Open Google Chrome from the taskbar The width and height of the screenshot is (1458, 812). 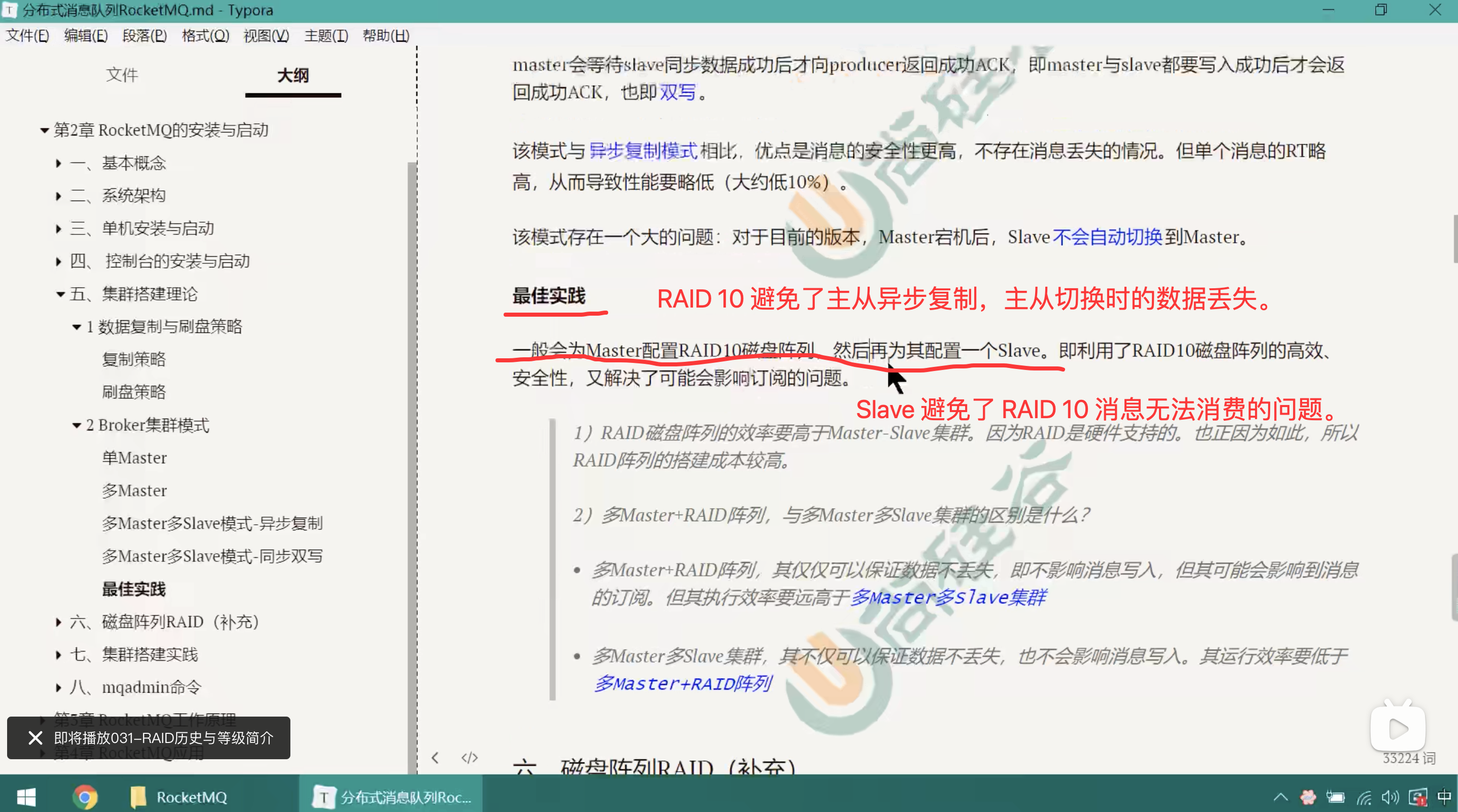click(85, 797)
